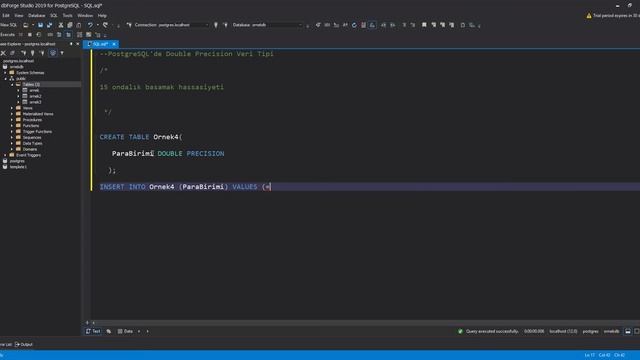
Task: Select the ornekdb database node
Action: pyautogui.click(x=17, y=67)
